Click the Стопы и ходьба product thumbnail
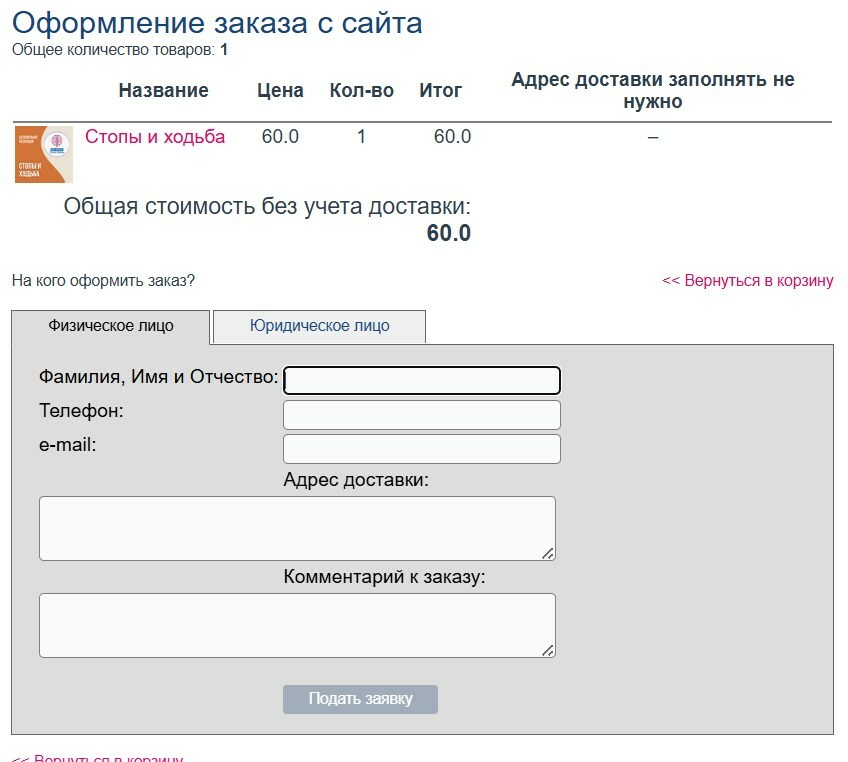 coord(44,155)
